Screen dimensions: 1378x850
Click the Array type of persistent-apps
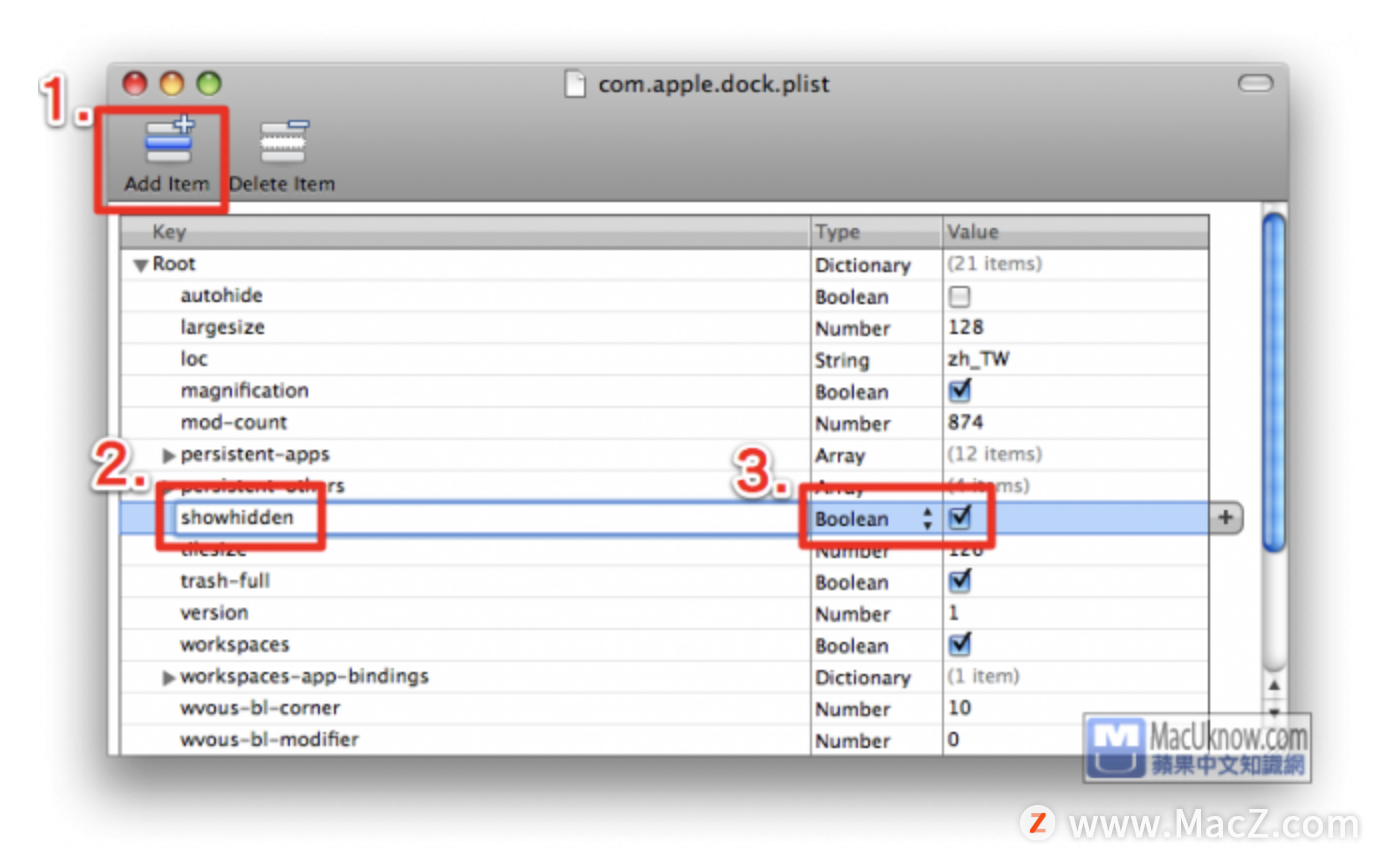click(x=840, y=455)
